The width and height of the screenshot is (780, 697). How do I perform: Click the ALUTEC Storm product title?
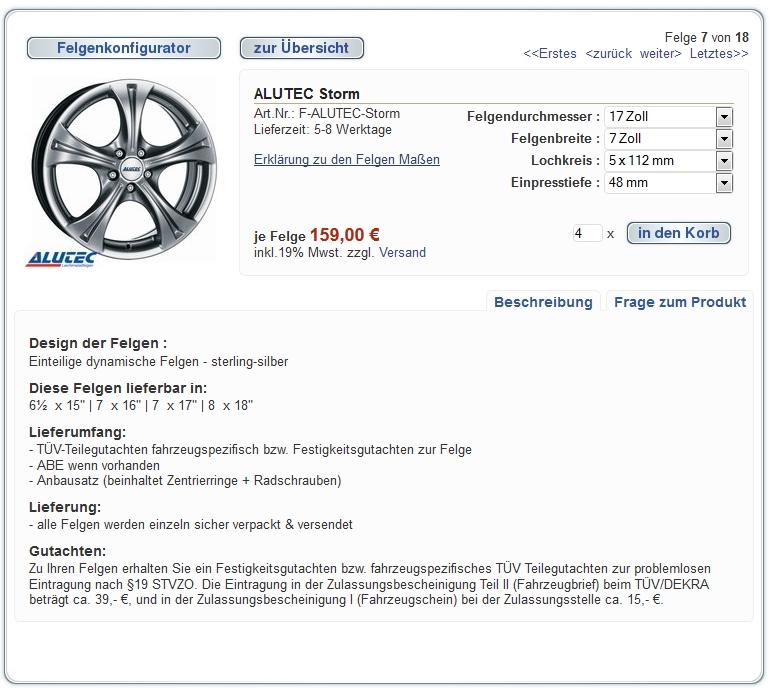(x=307, y=94)
